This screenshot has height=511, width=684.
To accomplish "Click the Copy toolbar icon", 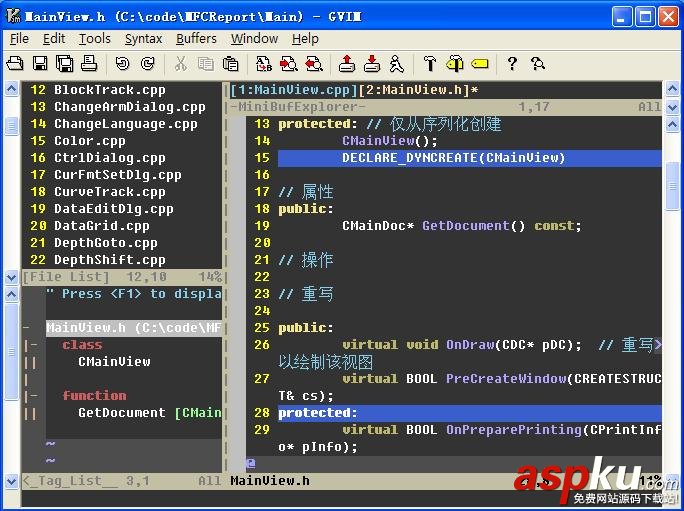I will click(x=205, y=64).
